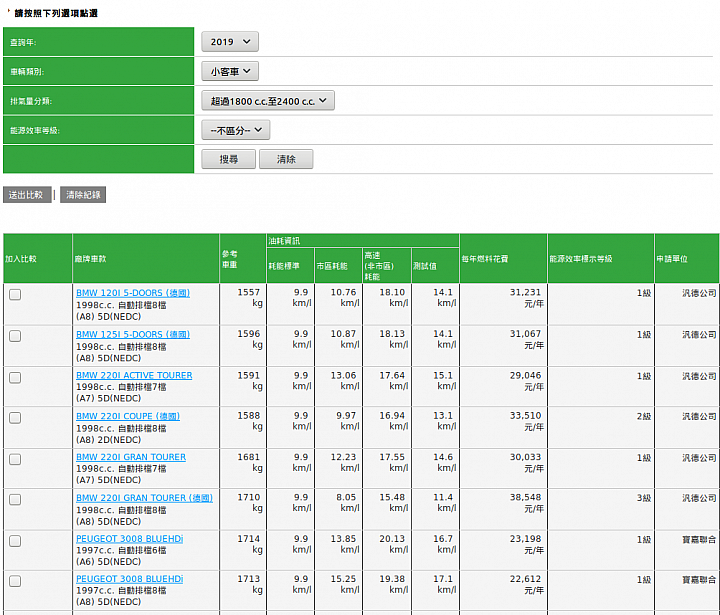Click the 清除紀錄 button
The height and width of the screenshot is (615, 720).
tap(83, 195)
